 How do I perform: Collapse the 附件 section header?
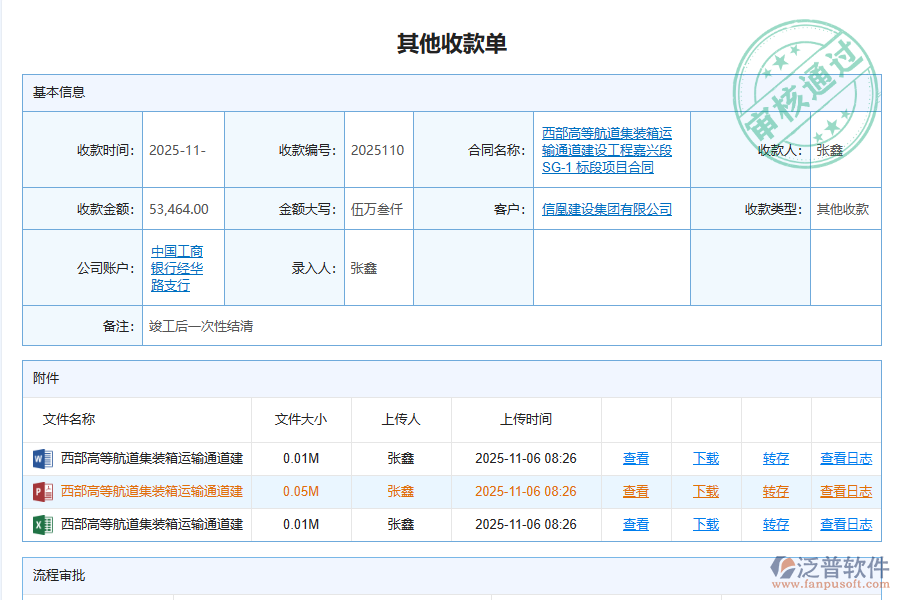44,379
